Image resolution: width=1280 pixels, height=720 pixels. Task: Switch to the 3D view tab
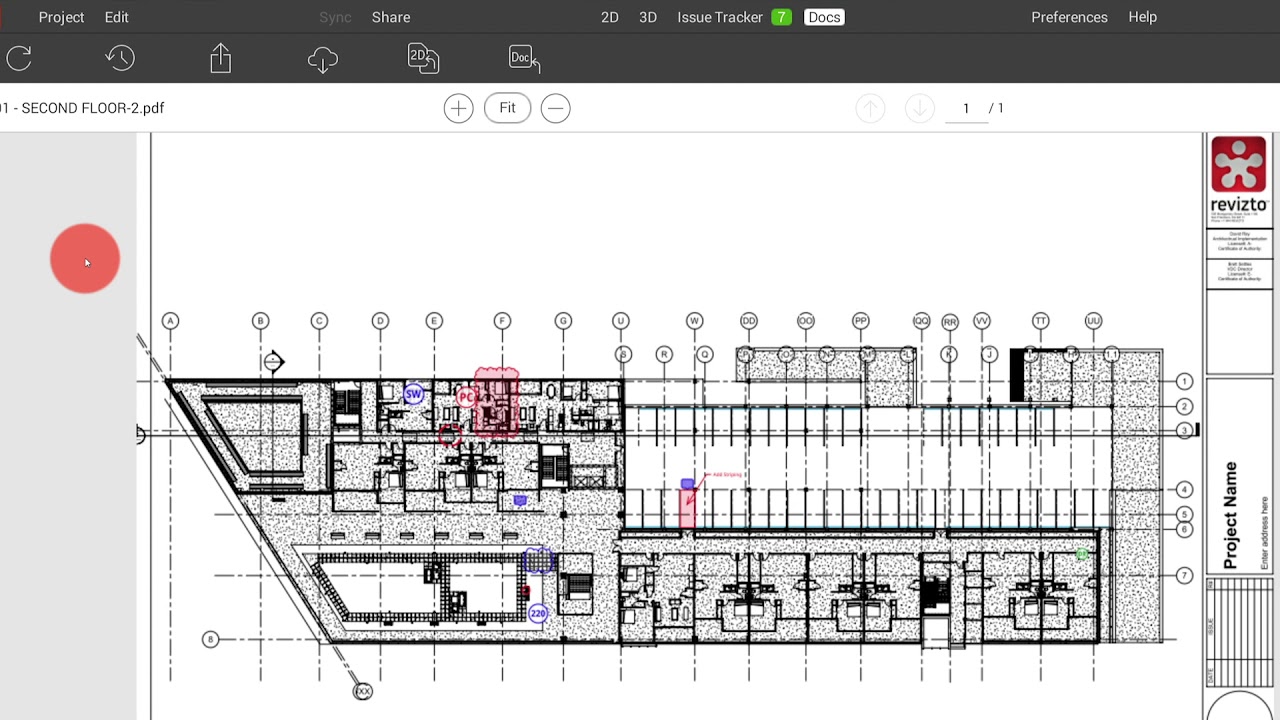[x=648, y=17]
